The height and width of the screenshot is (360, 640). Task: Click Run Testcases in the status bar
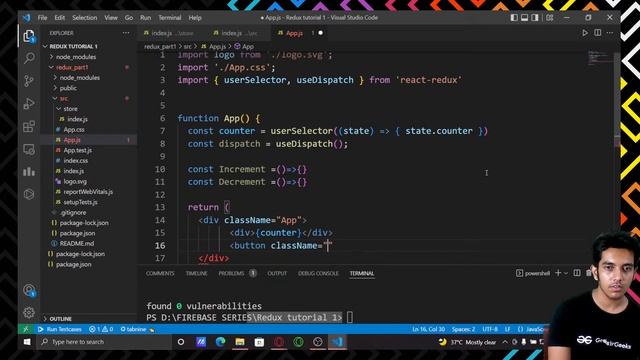(x=60, y=329)
